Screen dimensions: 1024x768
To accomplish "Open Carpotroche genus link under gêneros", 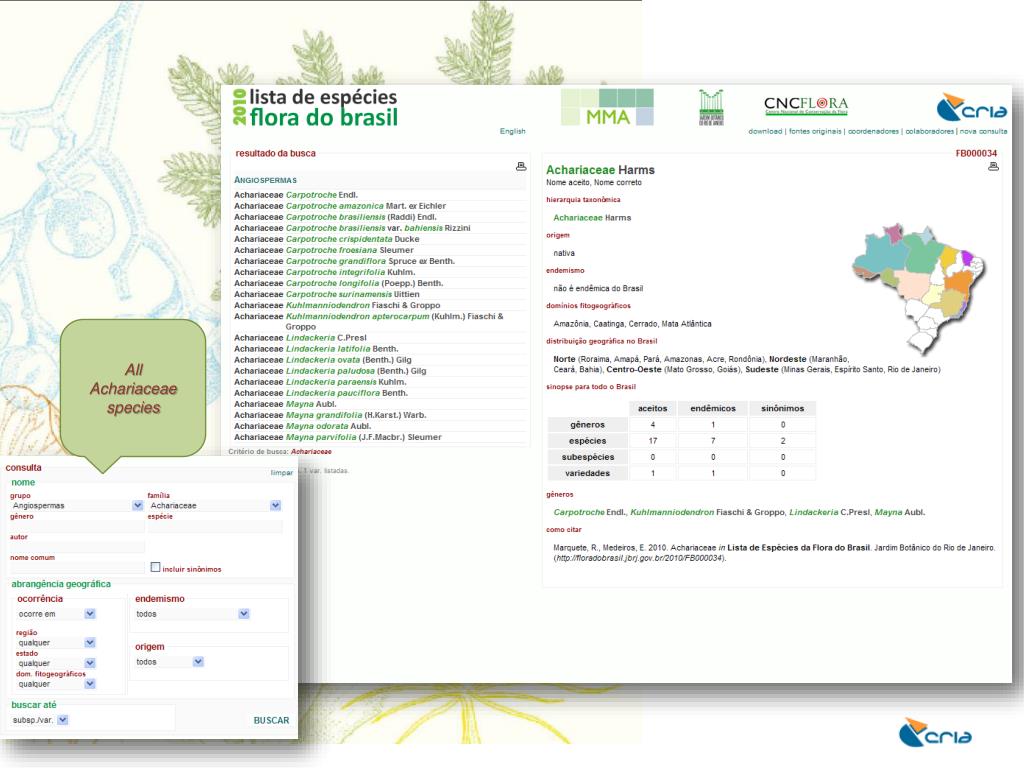I will [579, 512].
